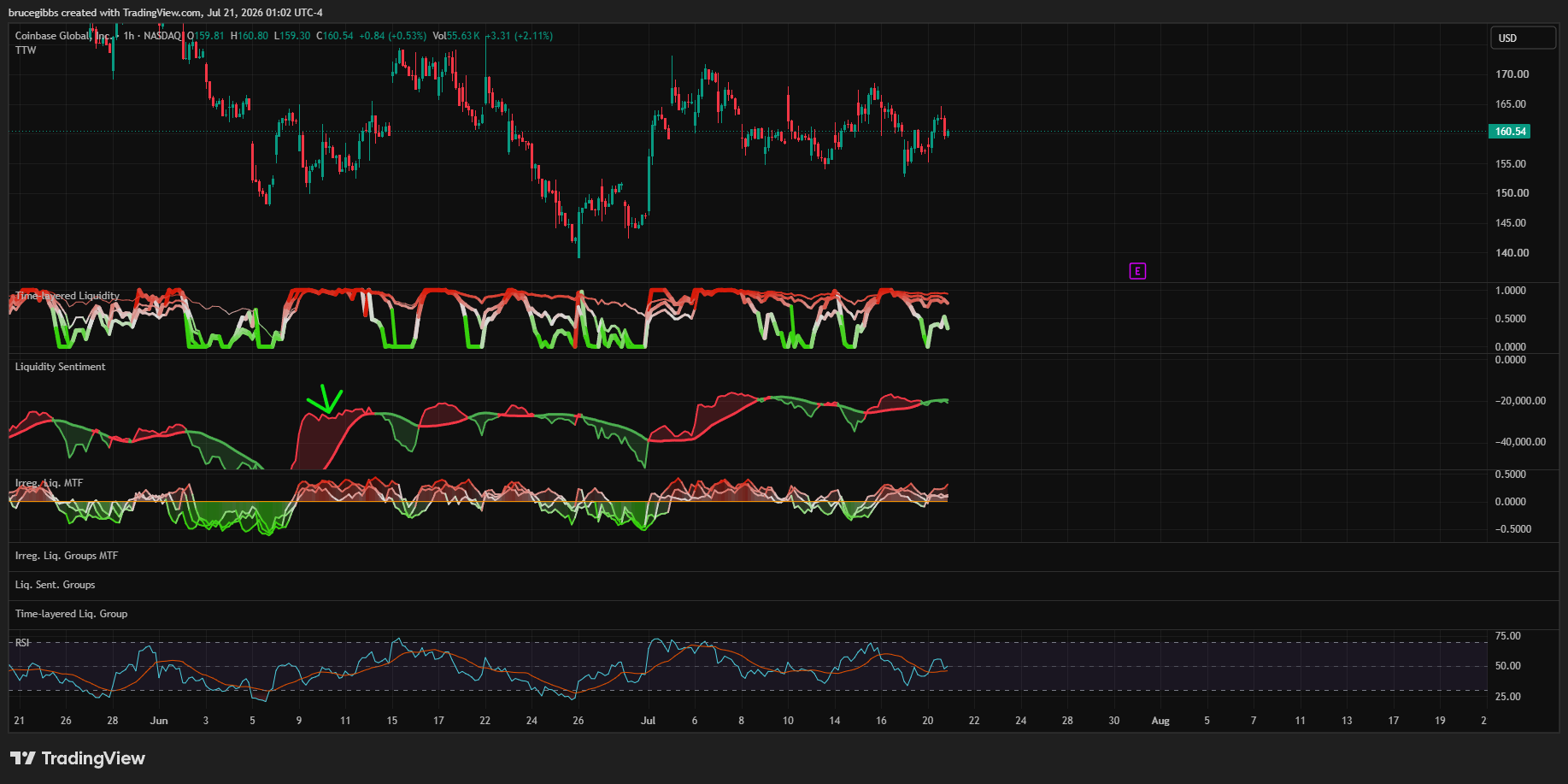Click the −40,000.00 sentiment scale label
Image resolution: width=1568 pixels, height=784 pixels.
point(1520,442)
